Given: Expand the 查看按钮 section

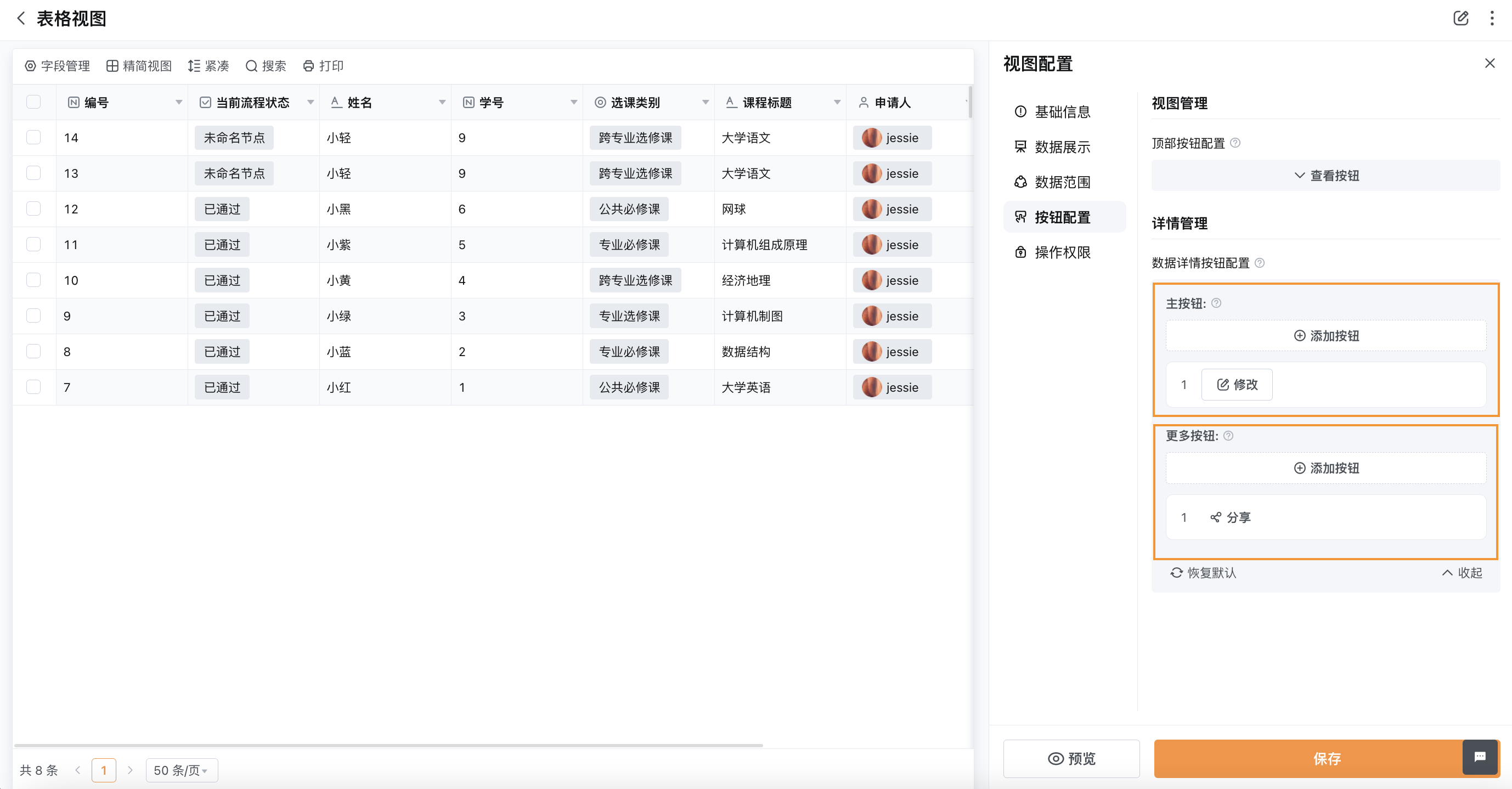Looking at the screenshot, I should point(1325,176).
